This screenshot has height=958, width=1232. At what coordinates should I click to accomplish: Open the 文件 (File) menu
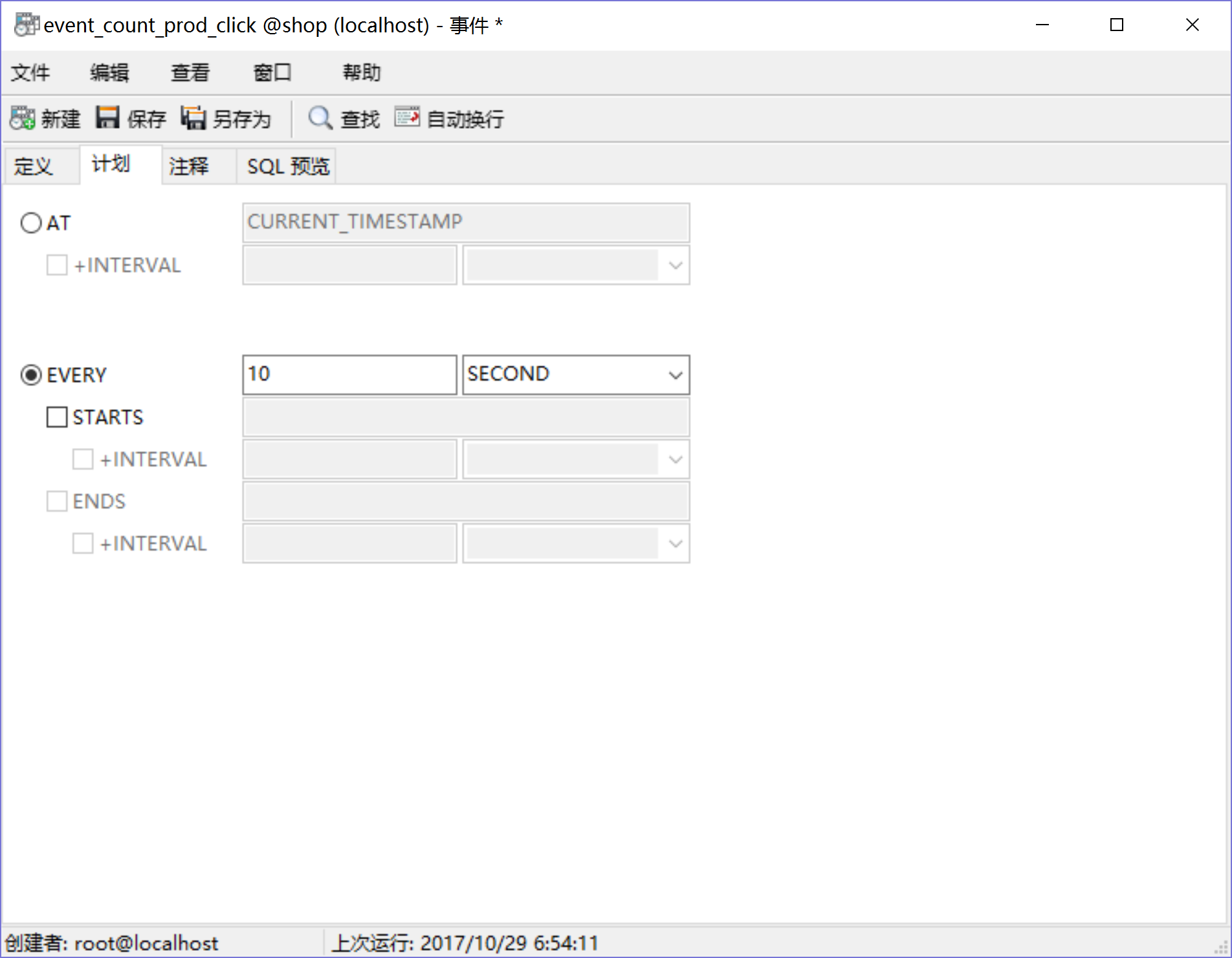click(x=30, y=72)
